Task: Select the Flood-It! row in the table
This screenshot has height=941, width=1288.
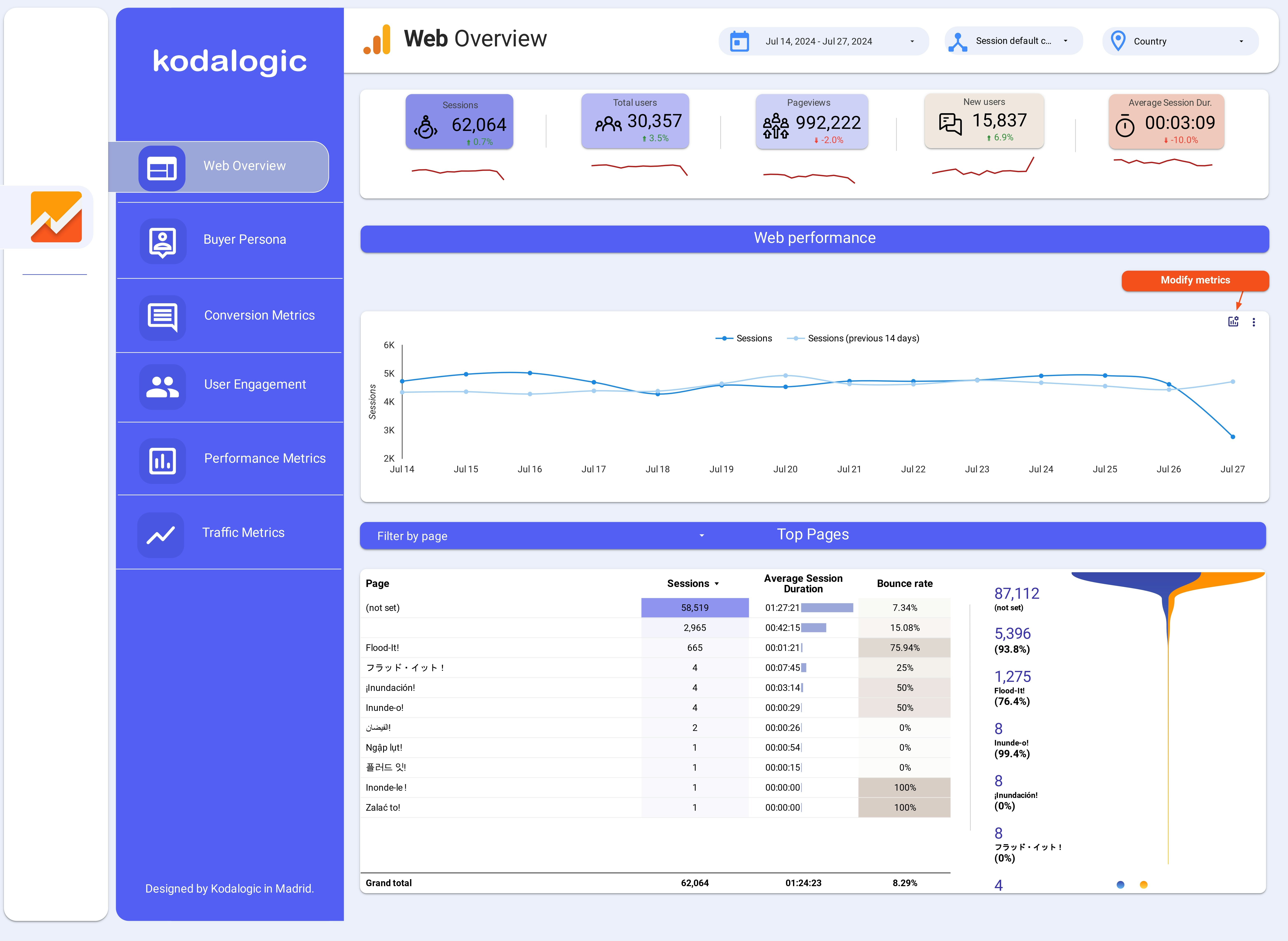Action: point(655,648)
